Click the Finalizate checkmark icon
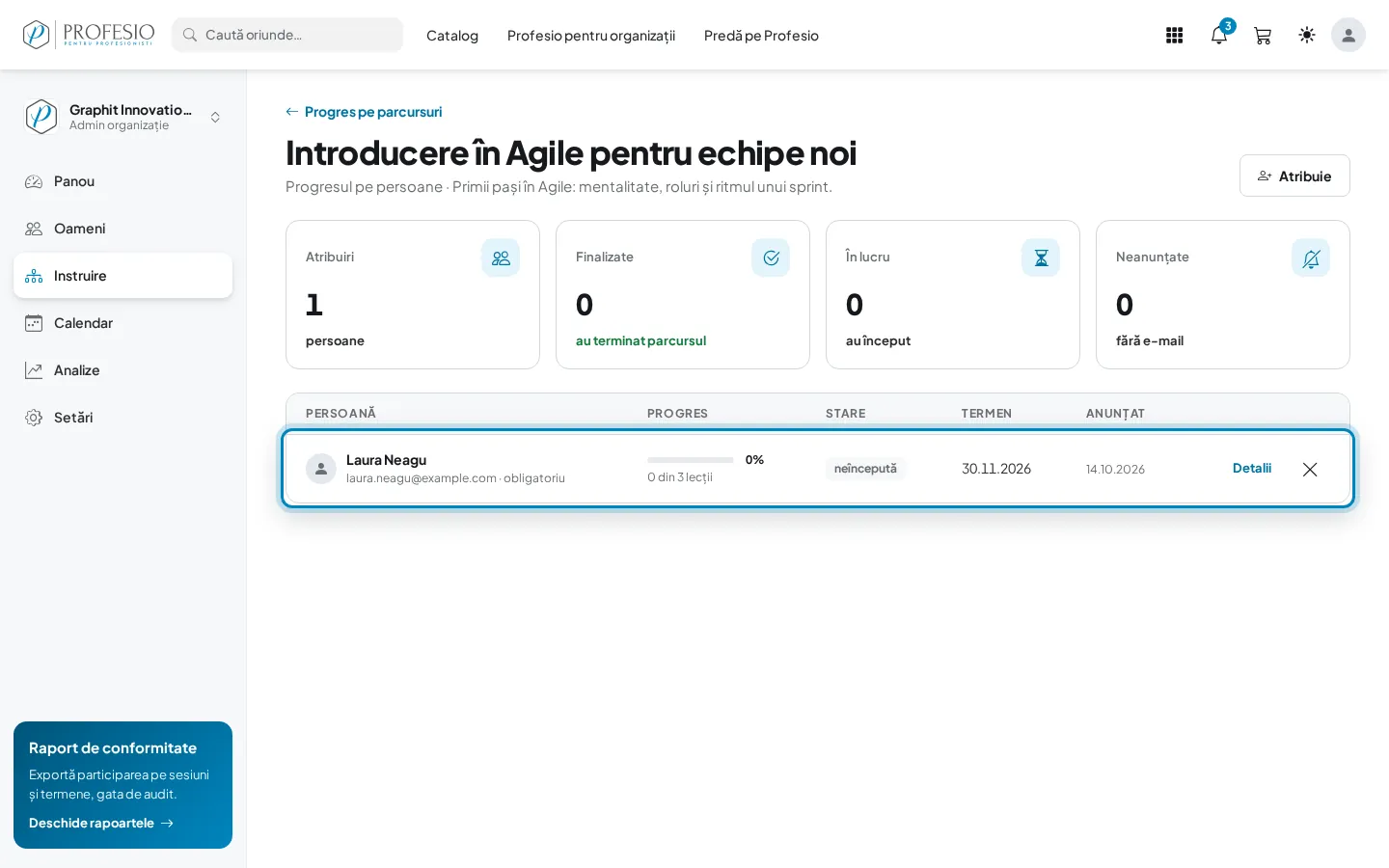The width and height of the screenshot is (1389, 868). tap(771, 258)
